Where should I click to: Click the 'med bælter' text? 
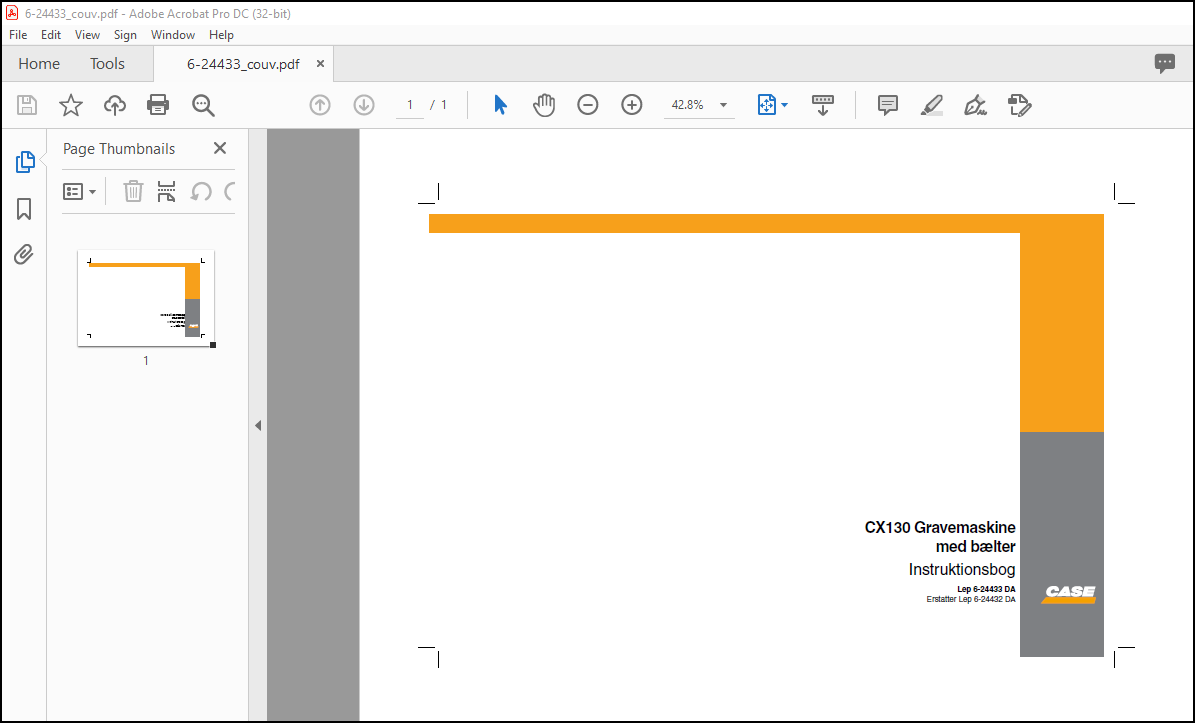pyautogui.click(x=976, y=546)
